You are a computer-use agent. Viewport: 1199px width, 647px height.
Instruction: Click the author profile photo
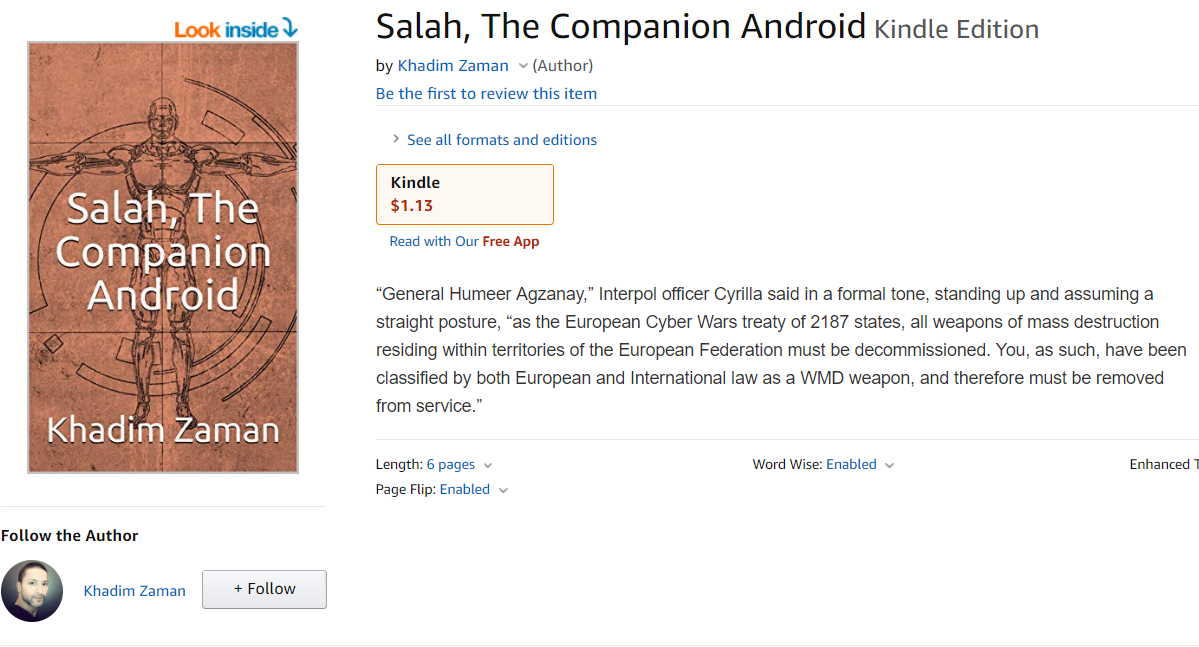tap(31, 590)
